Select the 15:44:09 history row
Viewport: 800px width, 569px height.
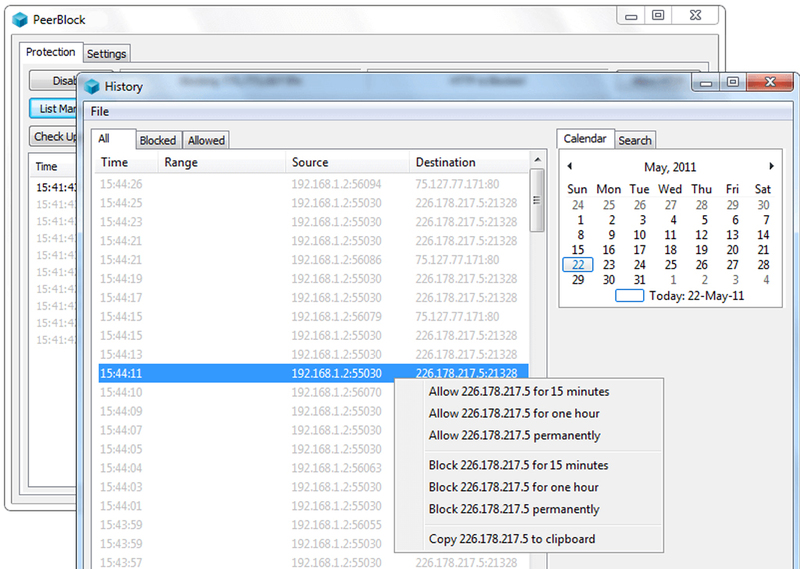(x=246, y=411)
